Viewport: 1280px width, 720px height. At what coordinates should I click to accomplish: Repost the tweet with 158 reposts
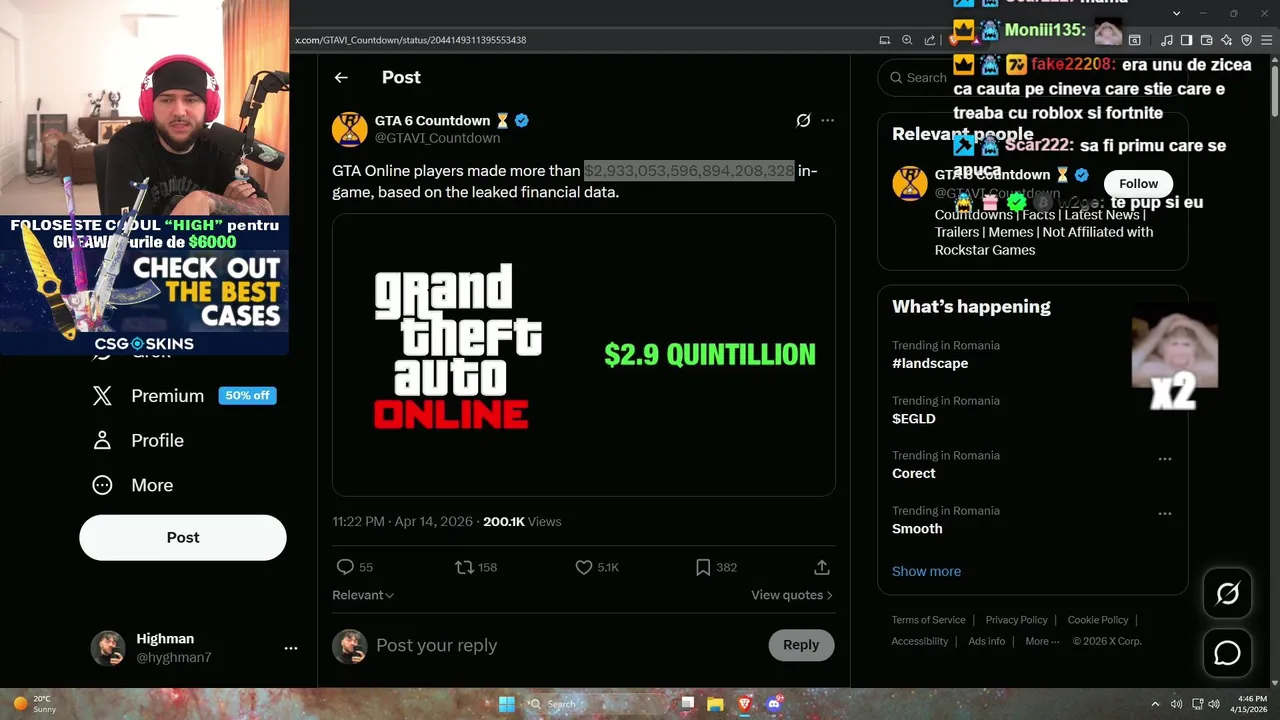(464, 567)
